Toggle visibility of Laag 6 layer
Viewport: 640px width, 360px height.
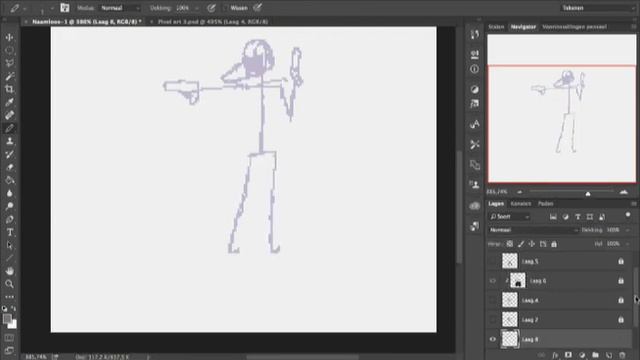point(493,281)
